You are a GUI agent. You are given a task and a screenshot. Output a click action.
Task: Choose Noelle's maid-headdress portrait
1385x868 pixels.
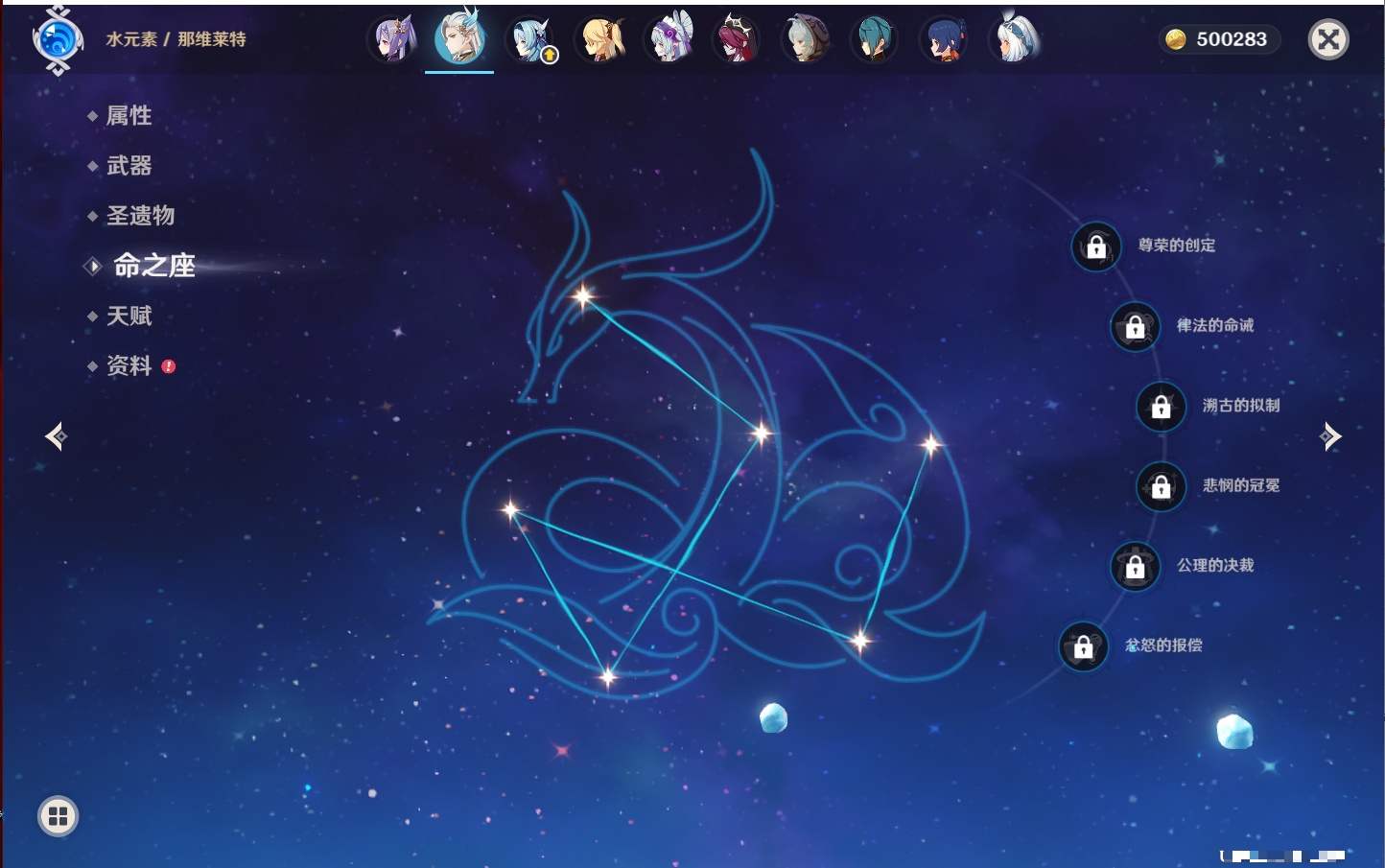click(x=670, y=40)
